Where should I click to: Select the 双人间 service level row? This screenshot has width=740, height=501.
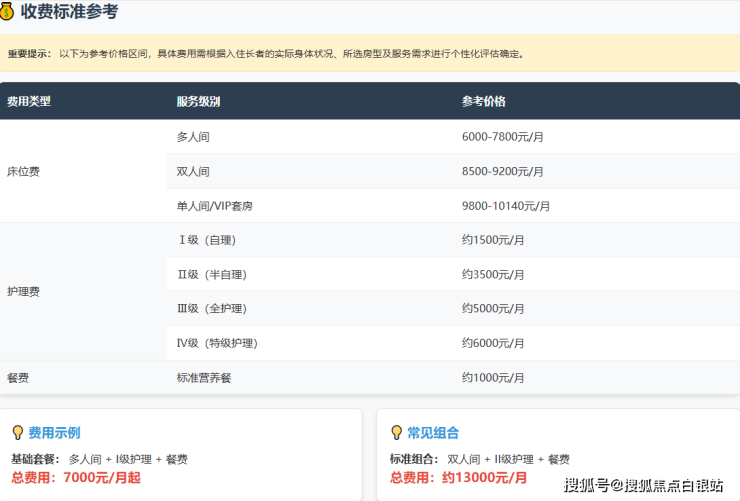[193, 171]
